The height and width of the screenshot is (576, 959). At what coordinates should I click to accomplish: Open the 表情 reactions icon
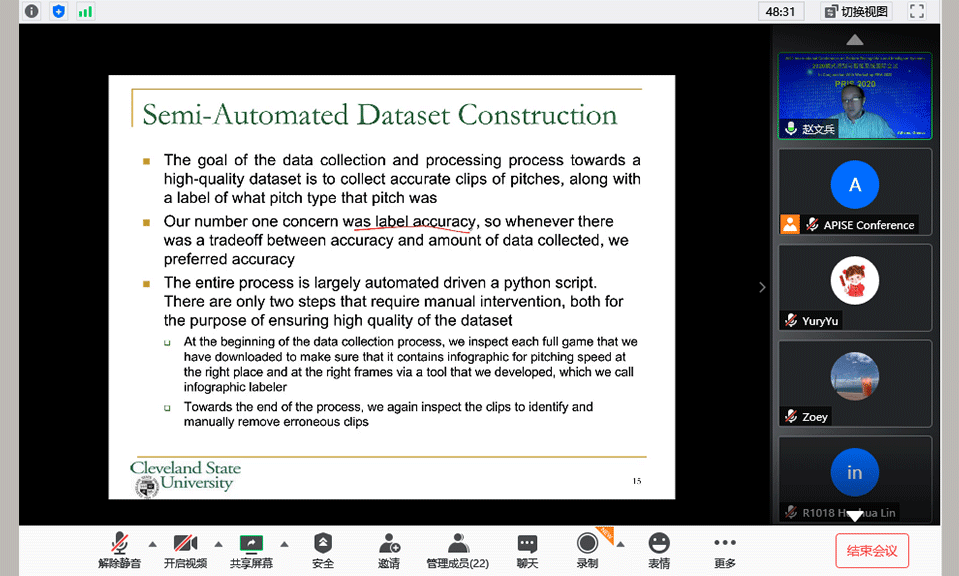[x=659, y=550]
